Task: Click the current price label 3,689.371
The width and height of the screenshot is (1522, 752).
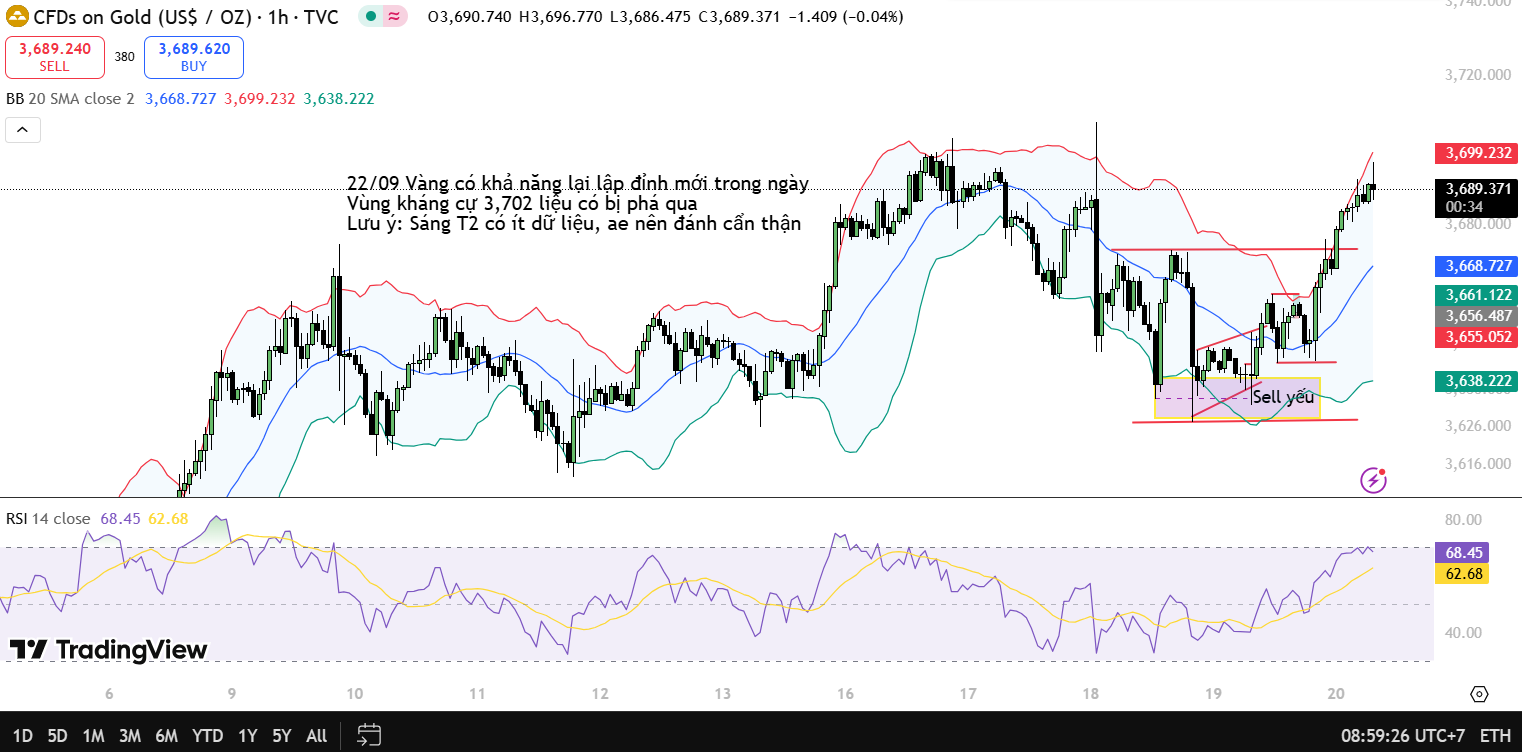Action: tap(1476, 188)
